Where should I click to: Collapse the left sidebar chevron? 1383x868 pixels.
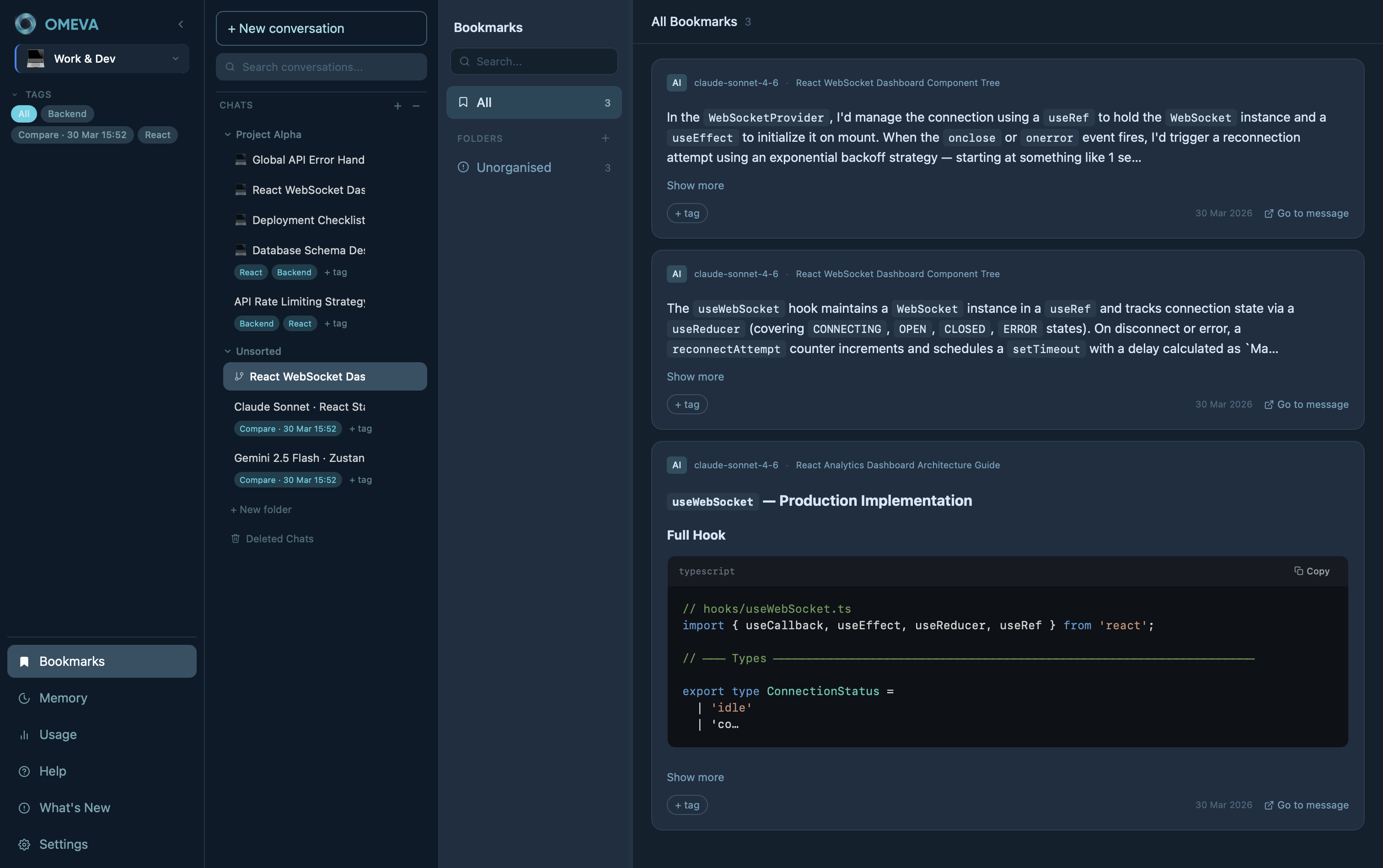coord(181,24)
